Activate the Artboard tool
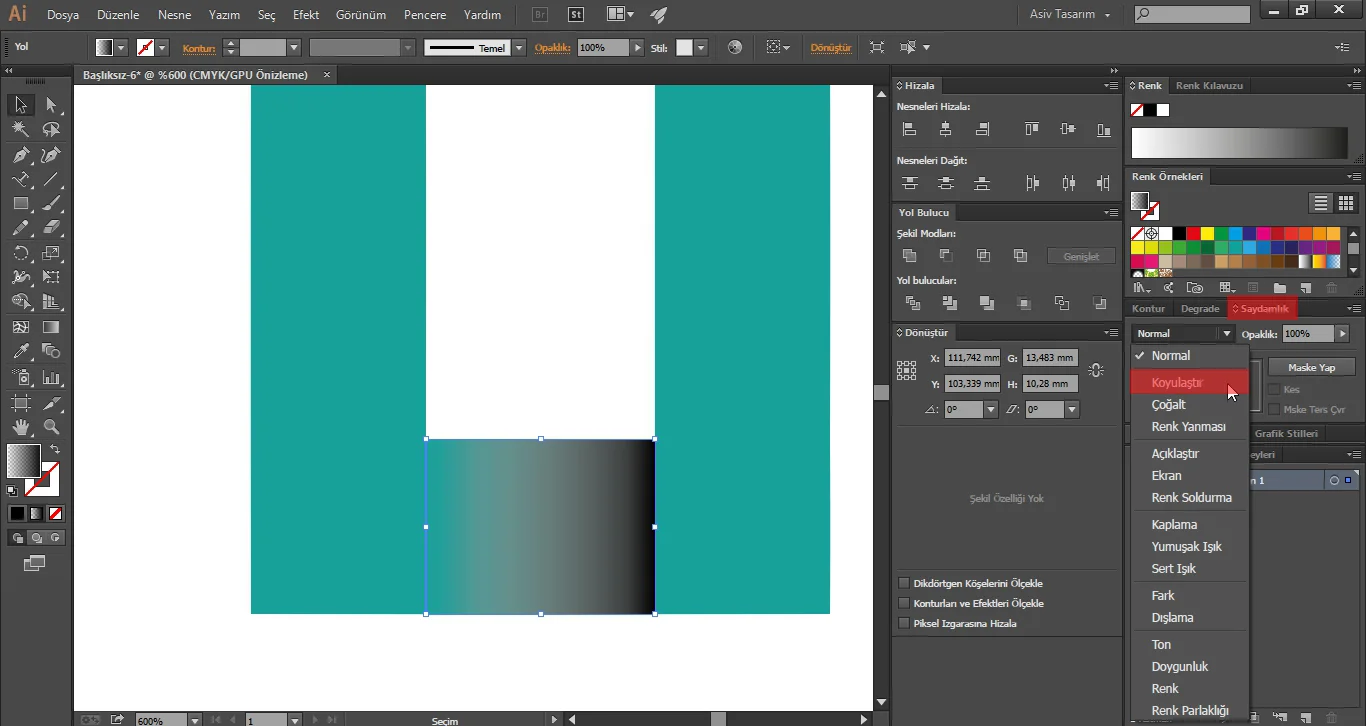Image resolution: width=1366 pixels, height=726 pixels. click(20, 403)
